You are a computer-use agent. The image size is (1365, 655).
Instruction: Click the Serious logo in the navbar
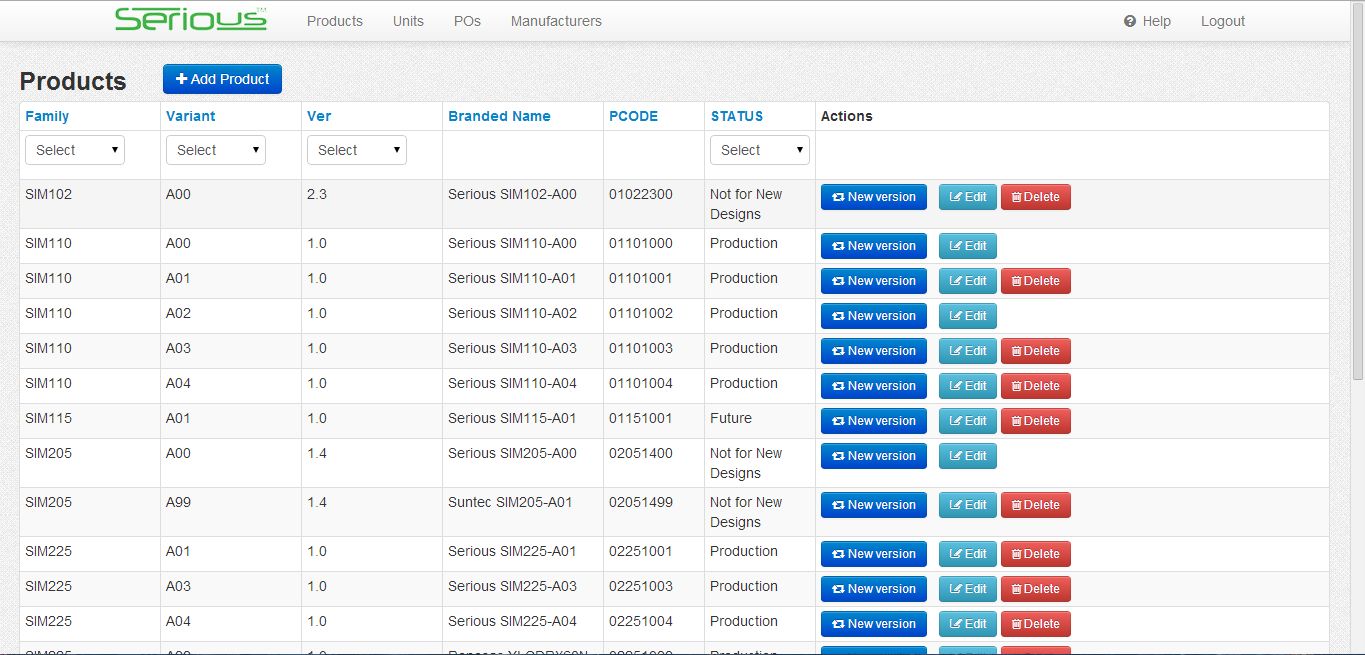point(190,20)
